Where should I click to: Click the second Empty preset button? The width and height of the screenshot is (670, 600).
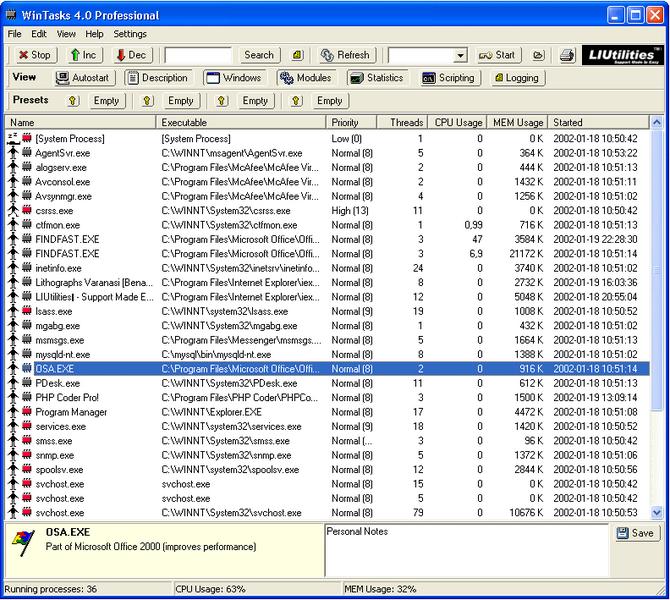tap(181, 101)
